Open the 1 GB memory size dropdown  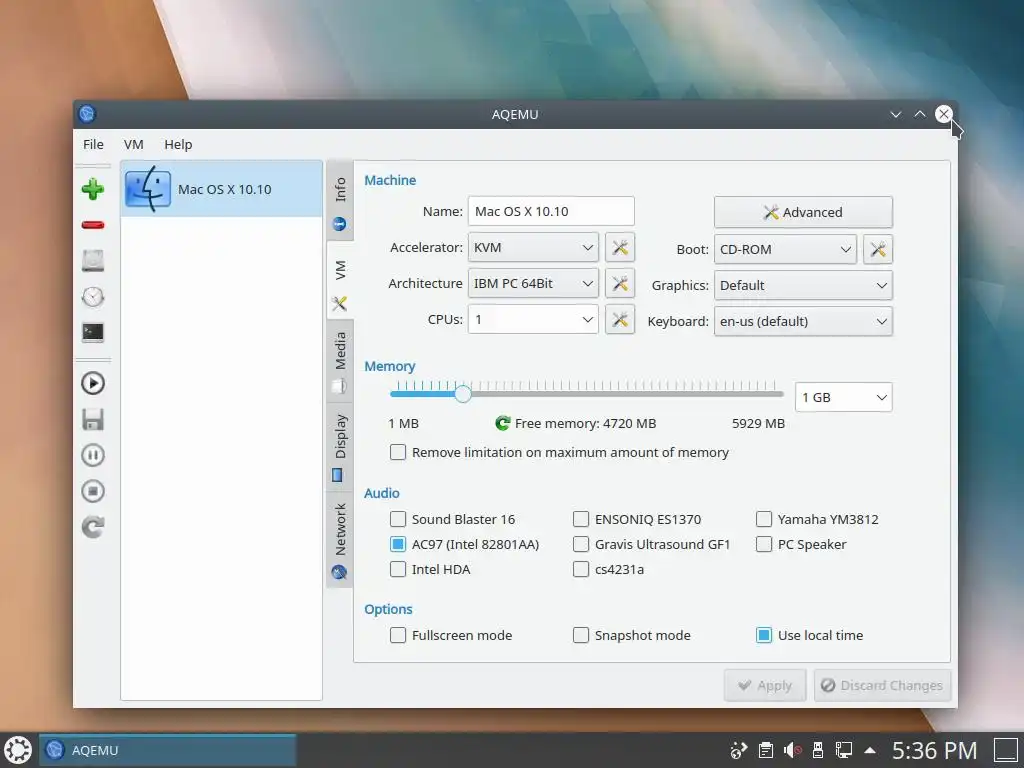pyautogui.click(x=843, y=397)
